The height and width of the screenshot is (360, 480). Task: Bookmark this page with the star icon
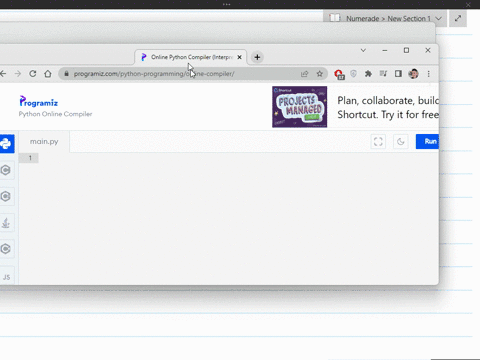coord(320,74)
